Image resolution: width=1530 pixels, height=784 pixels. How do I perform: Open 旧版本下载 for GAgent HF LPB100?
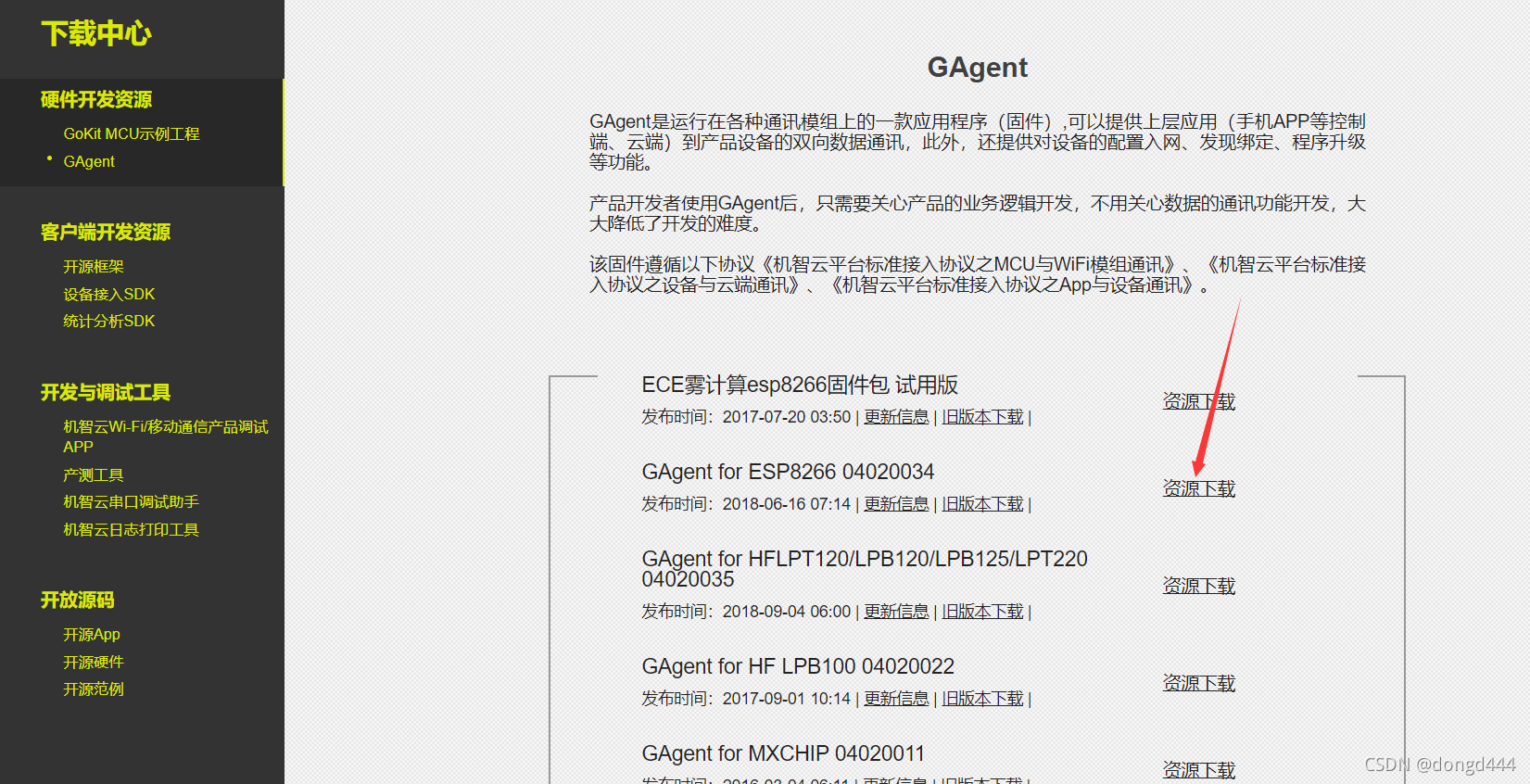[x=982, y=699]
